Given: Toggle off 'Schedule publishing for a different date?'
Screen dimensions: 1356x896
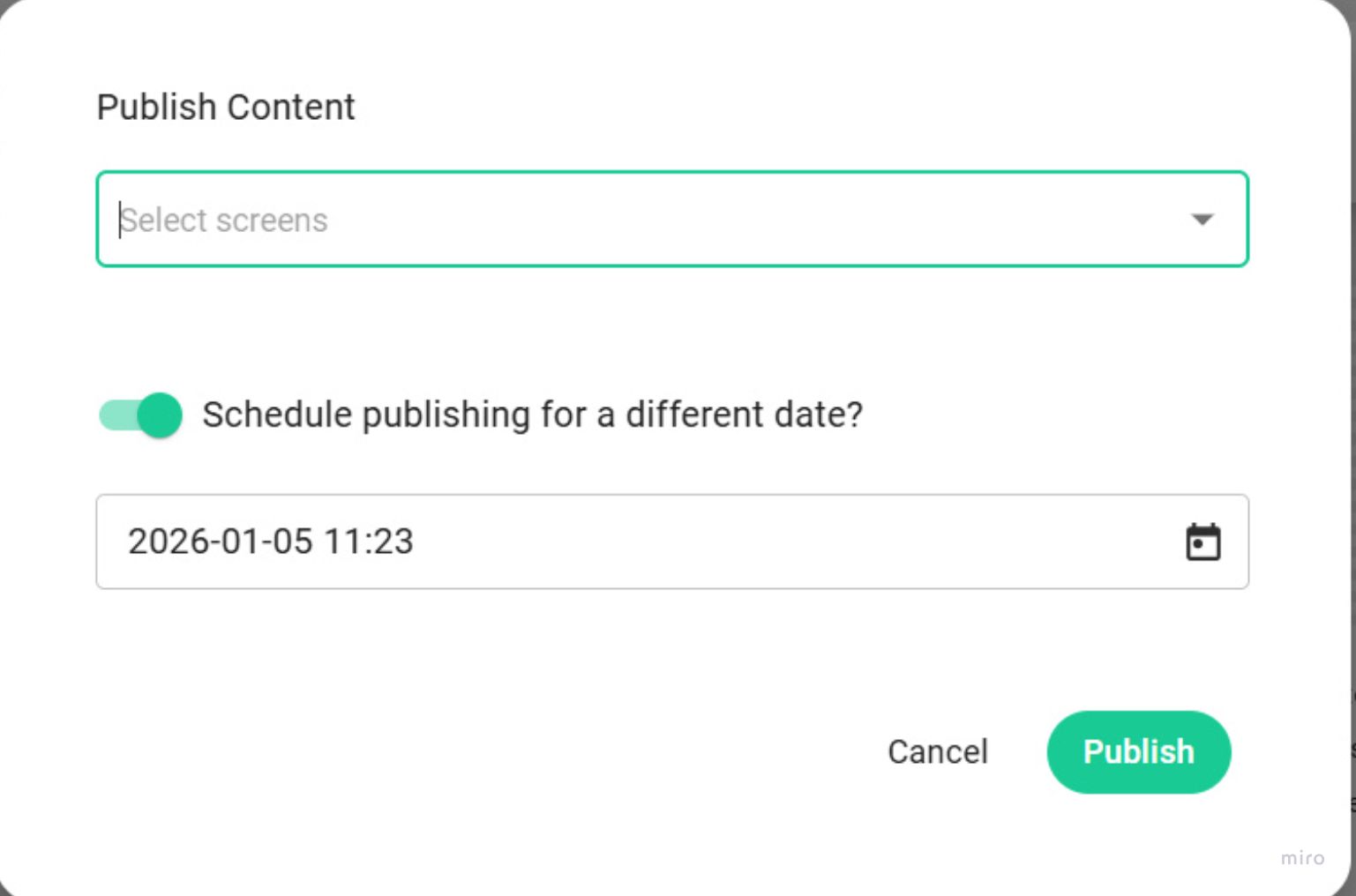Looking at the screenshot, I should (x=137, y=414).
